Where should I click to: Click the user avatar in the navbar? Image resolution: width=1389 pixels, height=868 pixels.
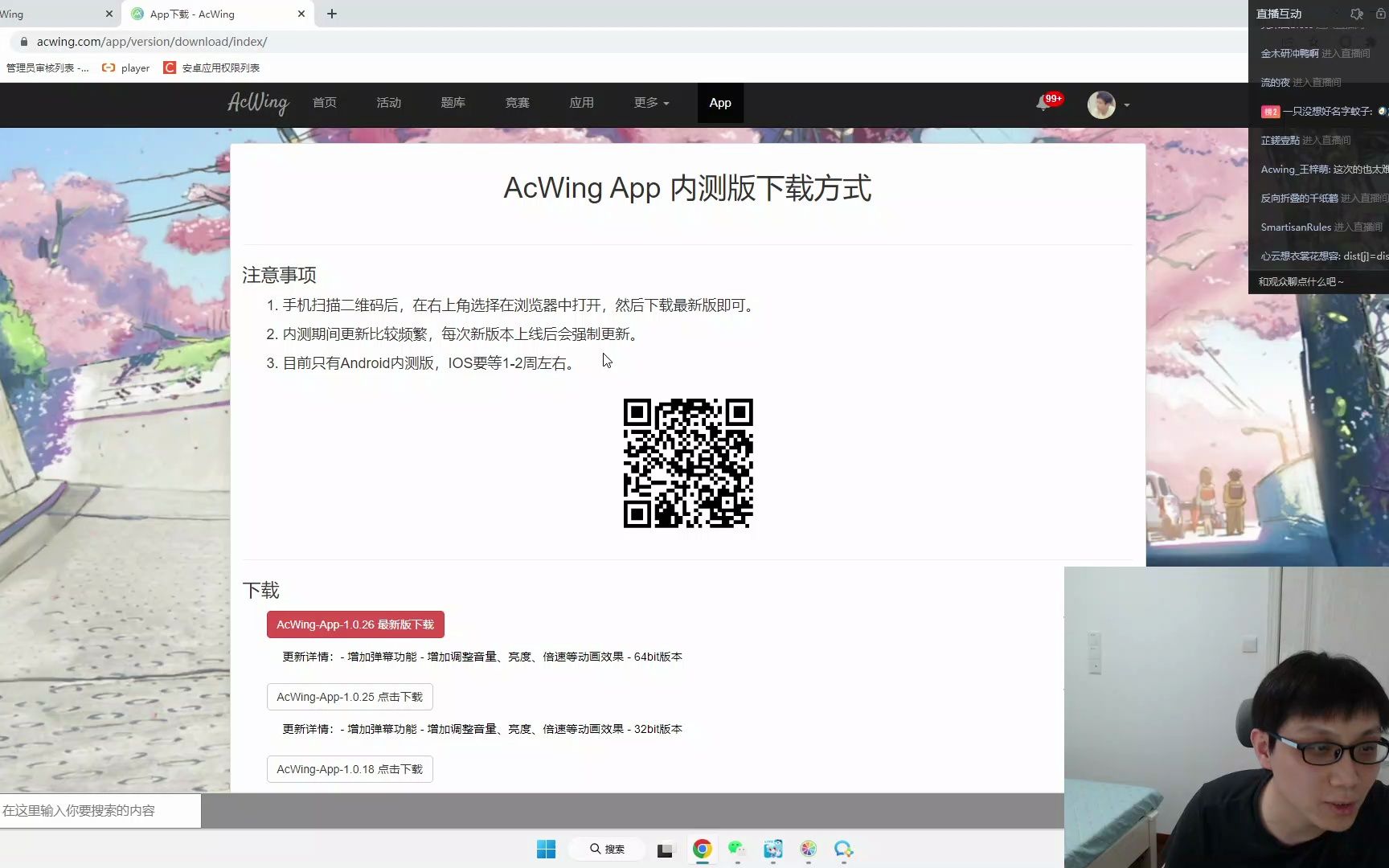tap(1101, 104)
